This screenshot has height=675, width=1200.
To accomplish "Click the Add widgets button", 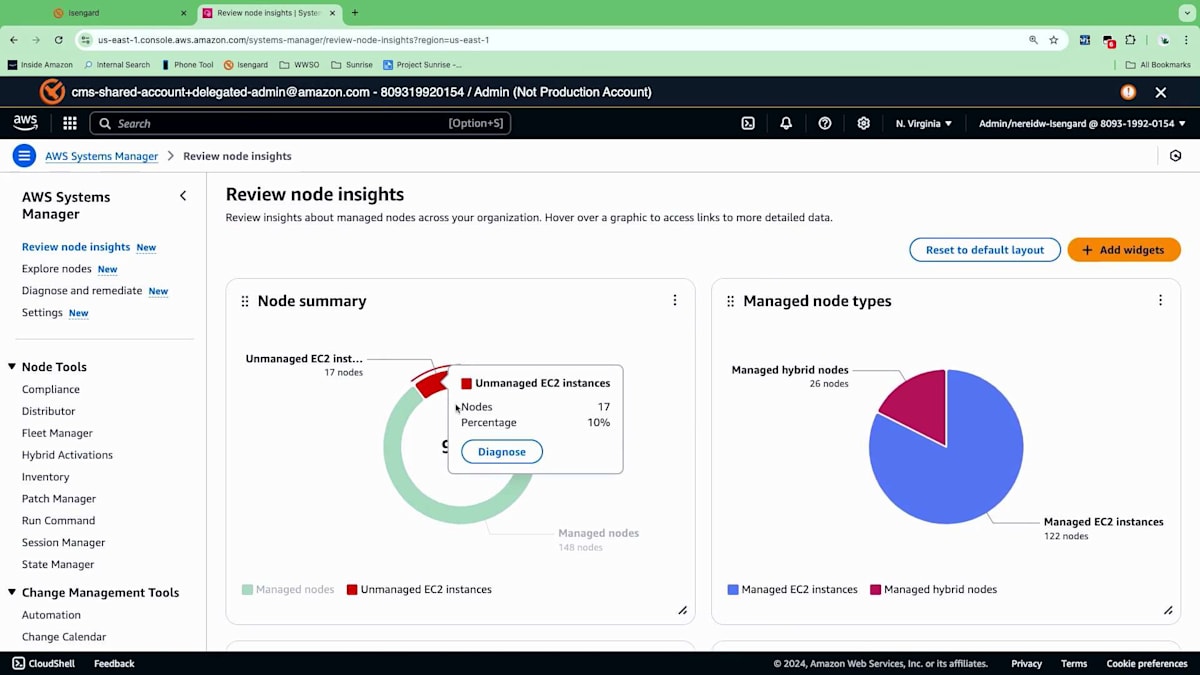I will (1124, 250).
